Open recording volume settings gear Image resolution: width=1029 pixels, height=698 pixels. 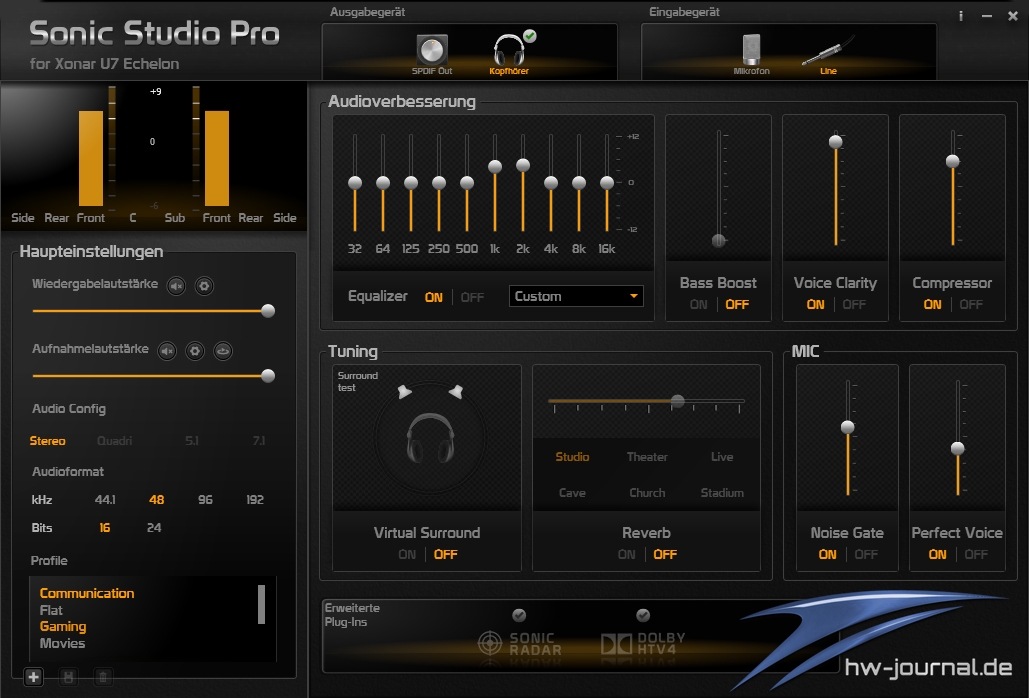tap(195, 350)
